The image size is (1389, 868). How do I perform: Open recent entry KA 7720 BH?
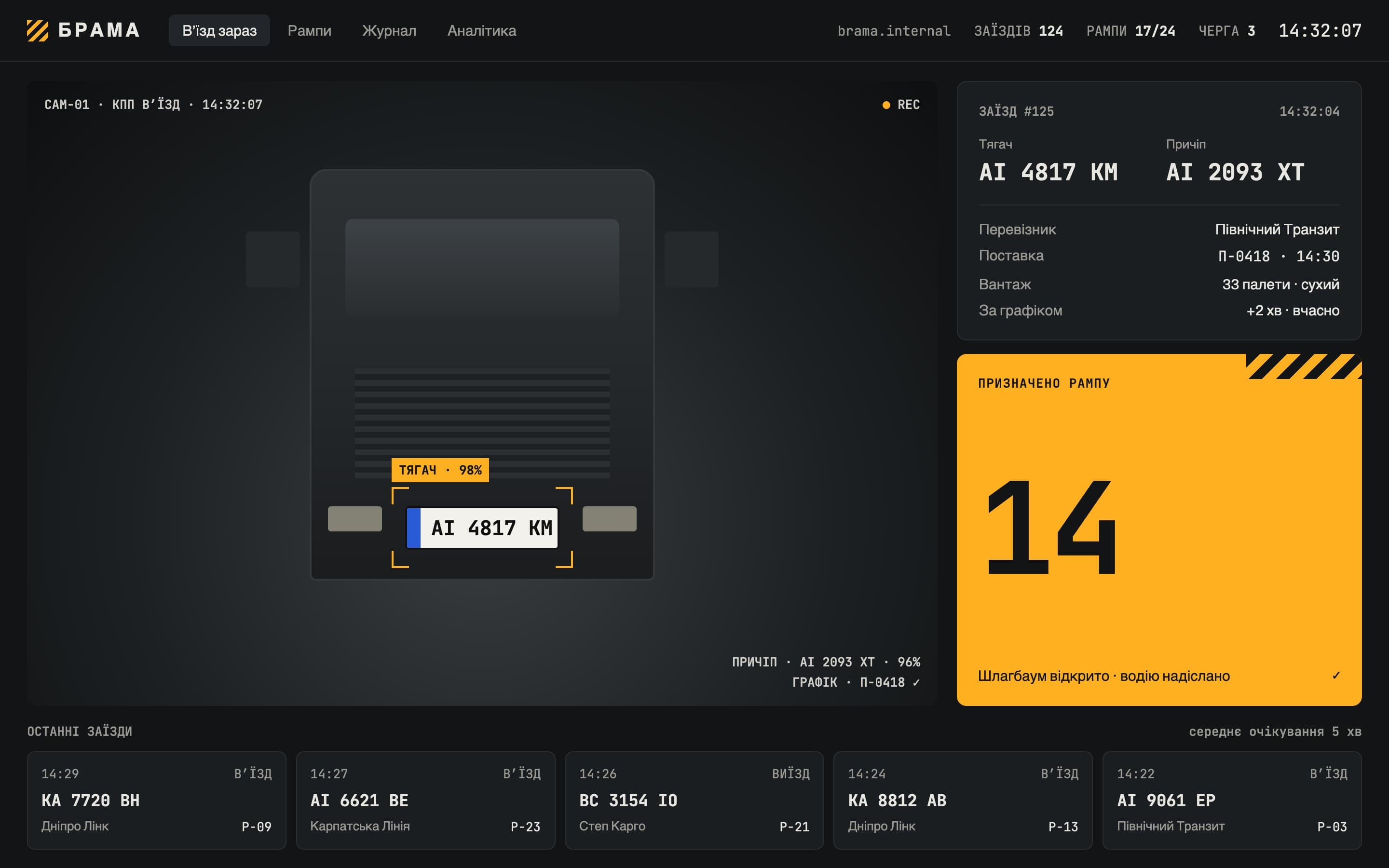tap(156, 800)
